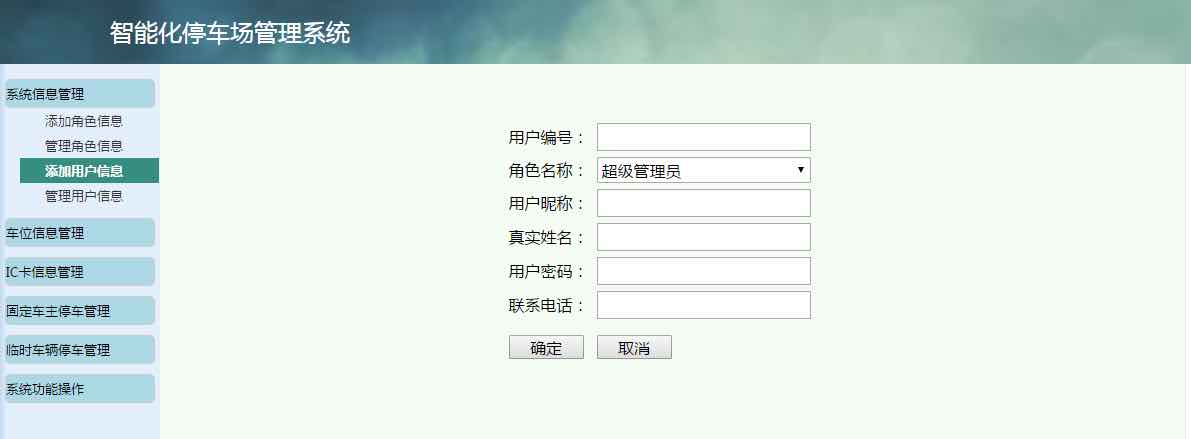Screen dimensions: 1191x439
Task: Focus the 用户昵称 text box
Action: pos(703,203)
